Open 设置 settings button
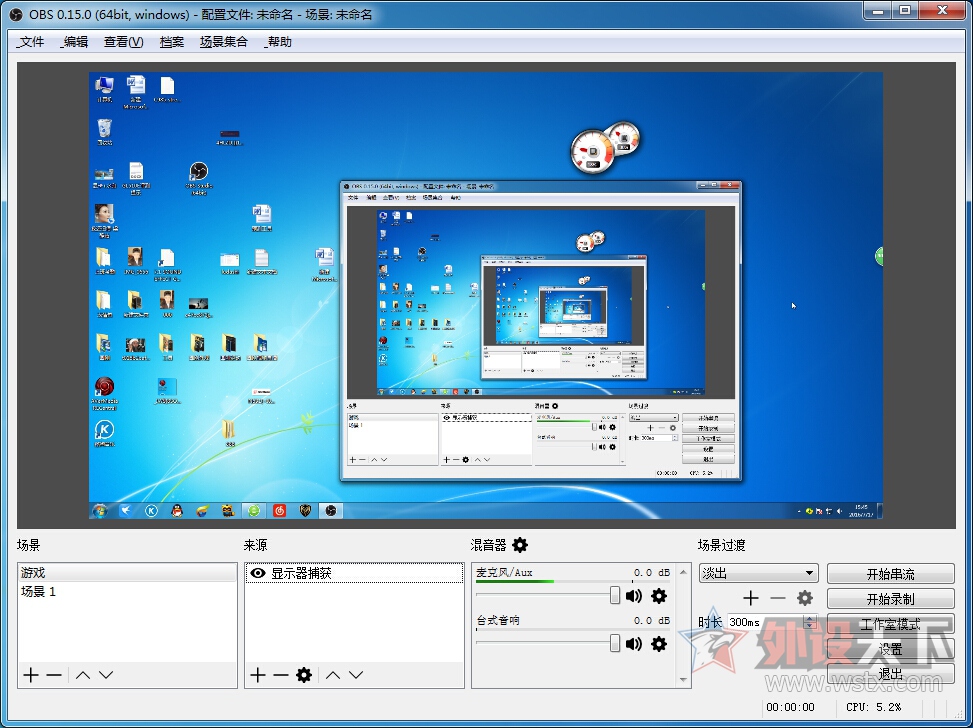Screen dimensions: 973x728 pyautogui.click(x=890, y=649)
